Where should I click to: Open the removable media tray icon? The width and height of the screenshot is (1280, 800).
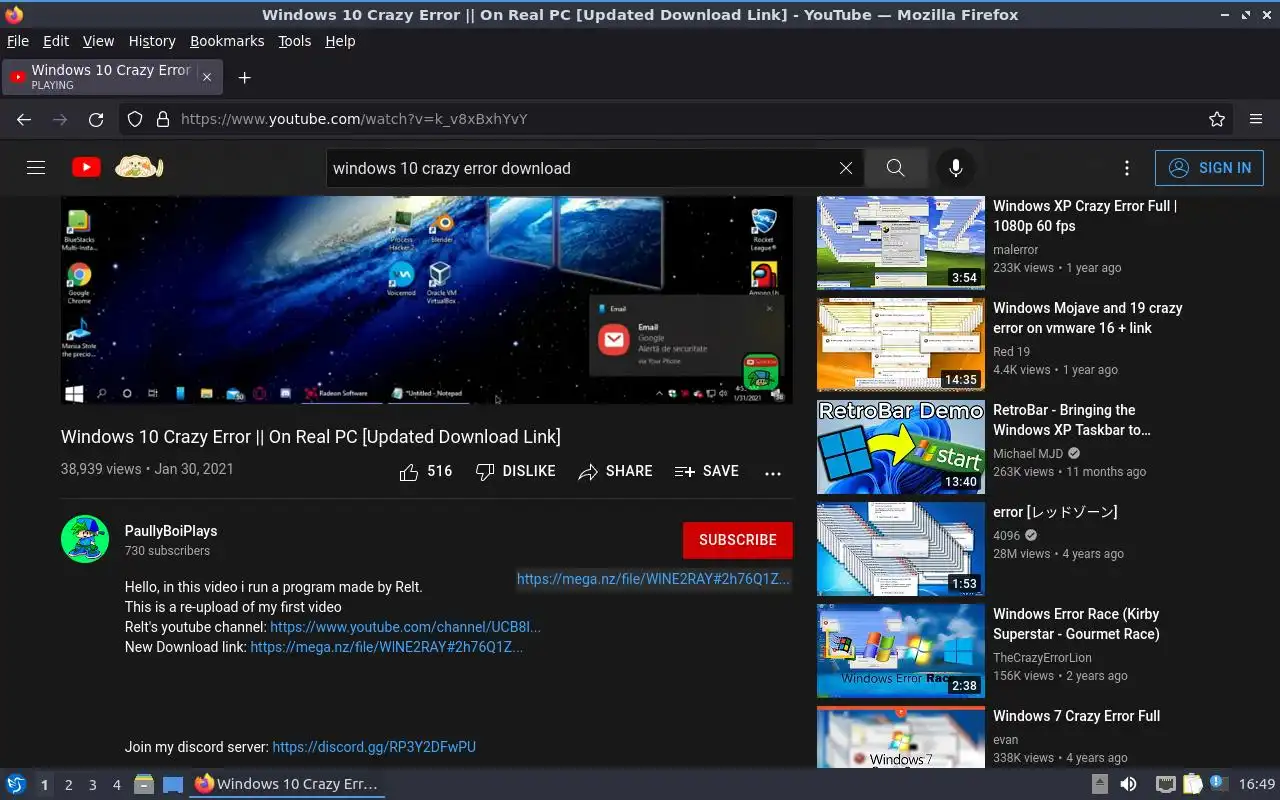1099,784
